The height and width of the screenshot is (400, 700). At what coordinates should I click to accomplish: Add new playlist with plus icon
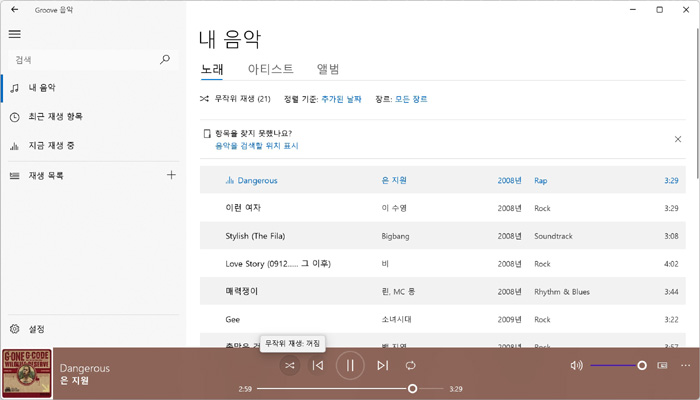click(x=171, y=175)
